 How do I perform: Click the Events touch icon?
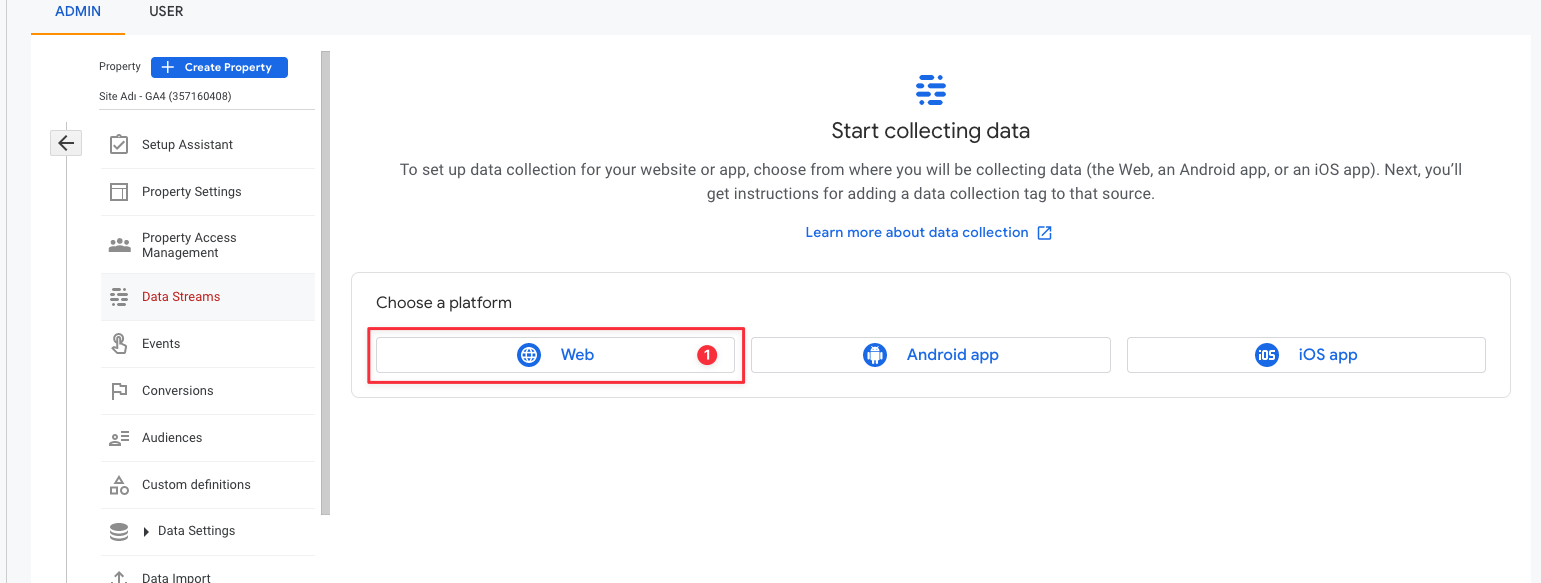tap(119, 344)
